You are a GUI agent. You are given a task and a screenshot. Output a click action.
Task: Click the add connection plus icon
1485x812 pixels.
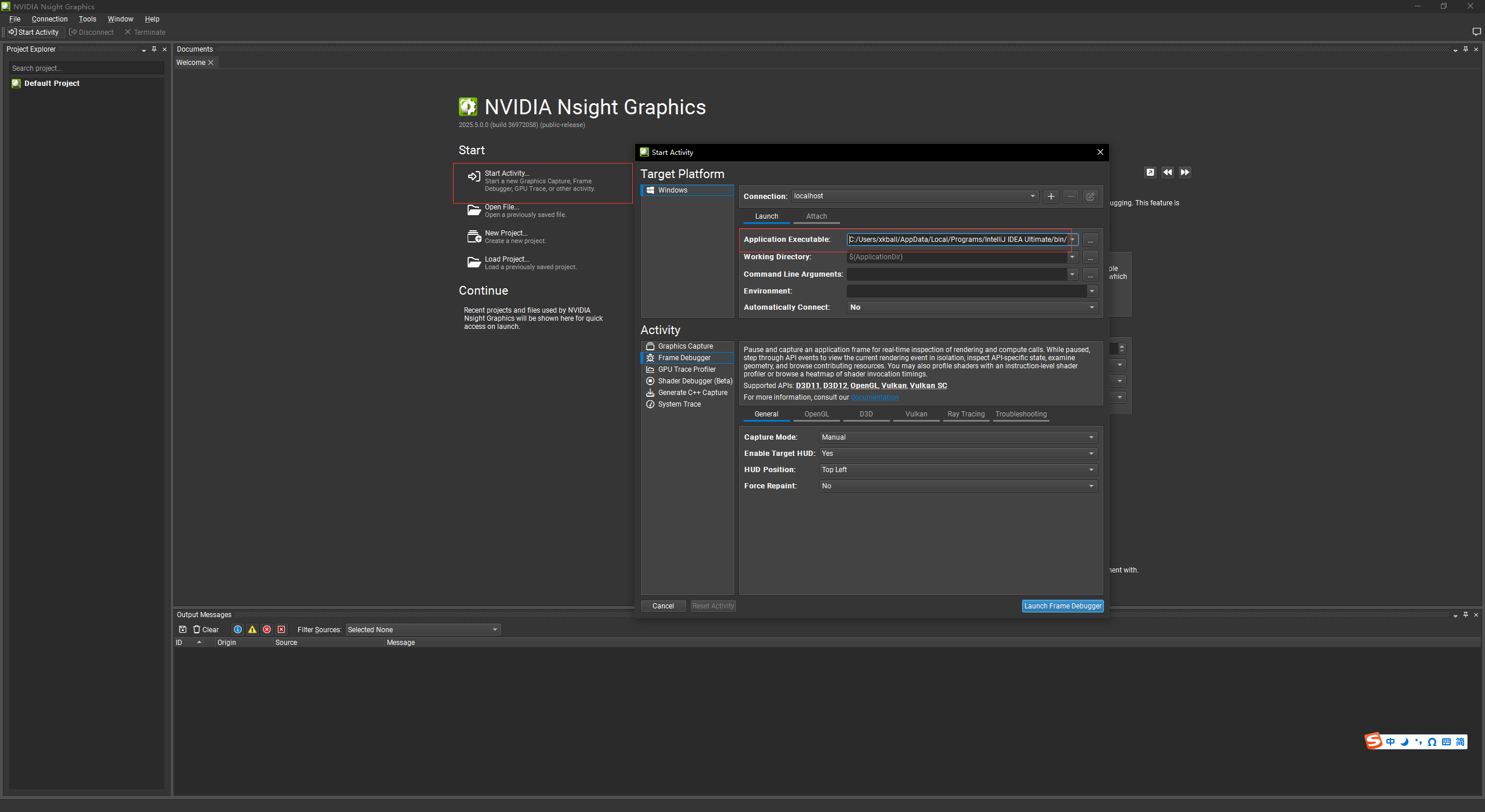coord(1051,197)
